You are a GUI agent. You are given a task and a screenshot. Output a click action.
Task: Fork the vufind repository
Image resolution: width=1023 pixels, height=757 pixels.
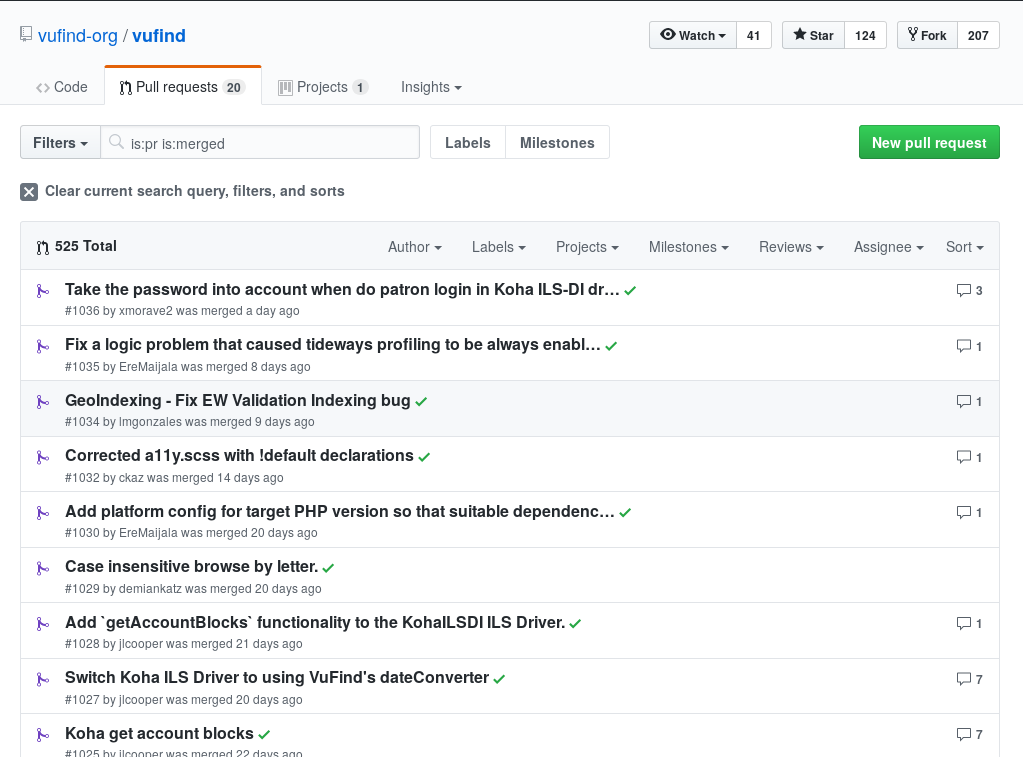point(927,35)
